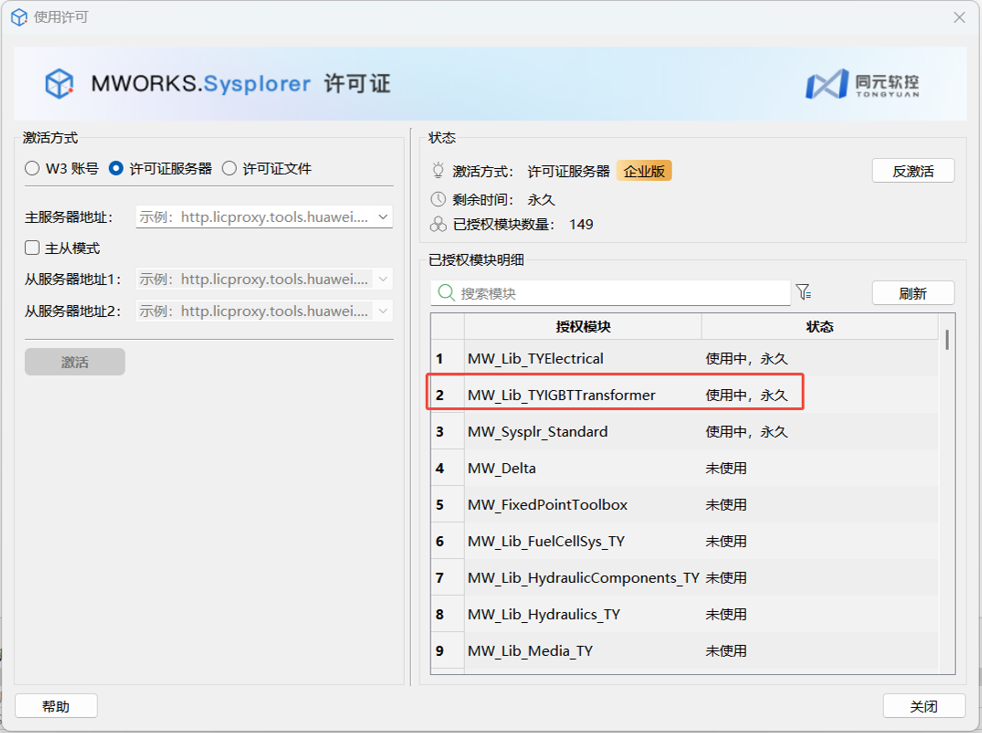This screenshot has height=733, width=982.
Task: Select the MW_Lib_HydraulicComponents_TY row
Action: click(685, 578)
